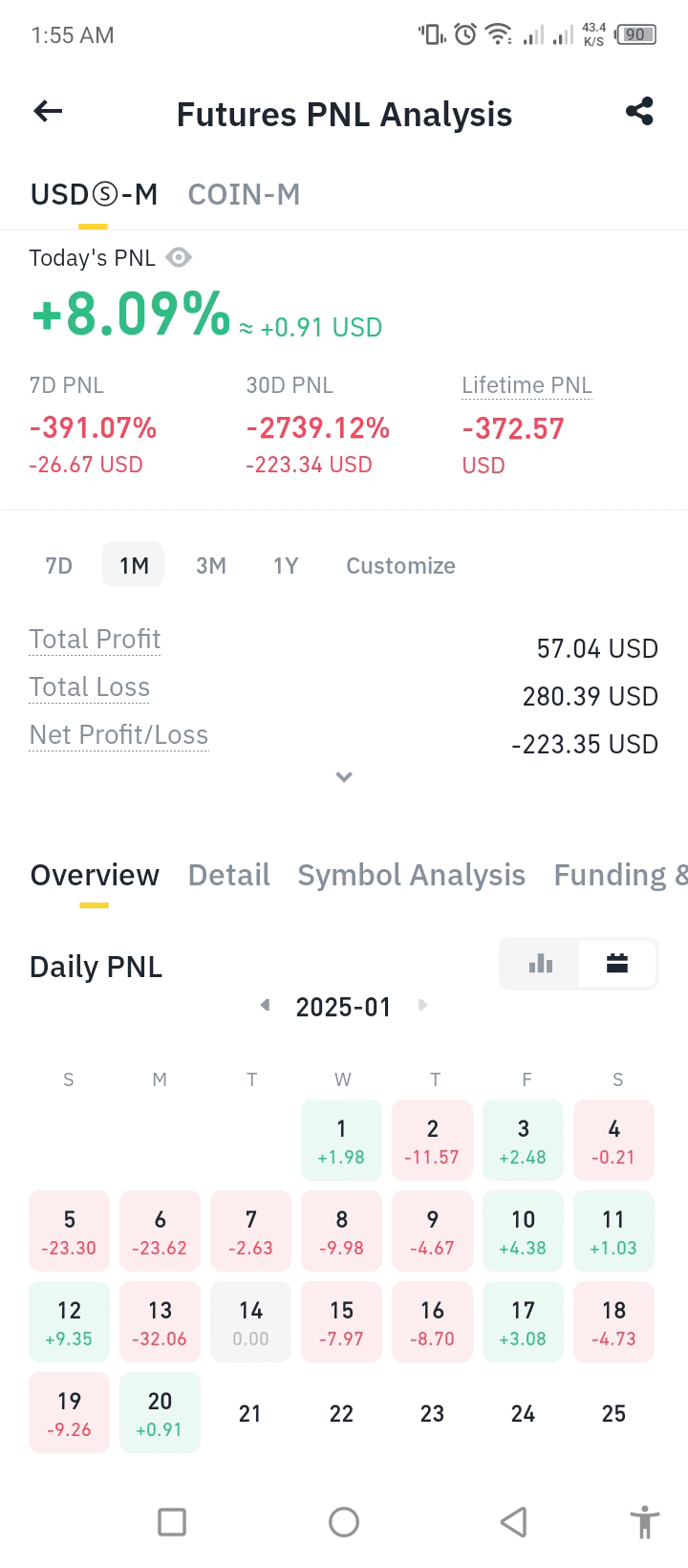Tap the back arrow icon
Screen dimensions: 688x1568
click(x=48, y=112)
